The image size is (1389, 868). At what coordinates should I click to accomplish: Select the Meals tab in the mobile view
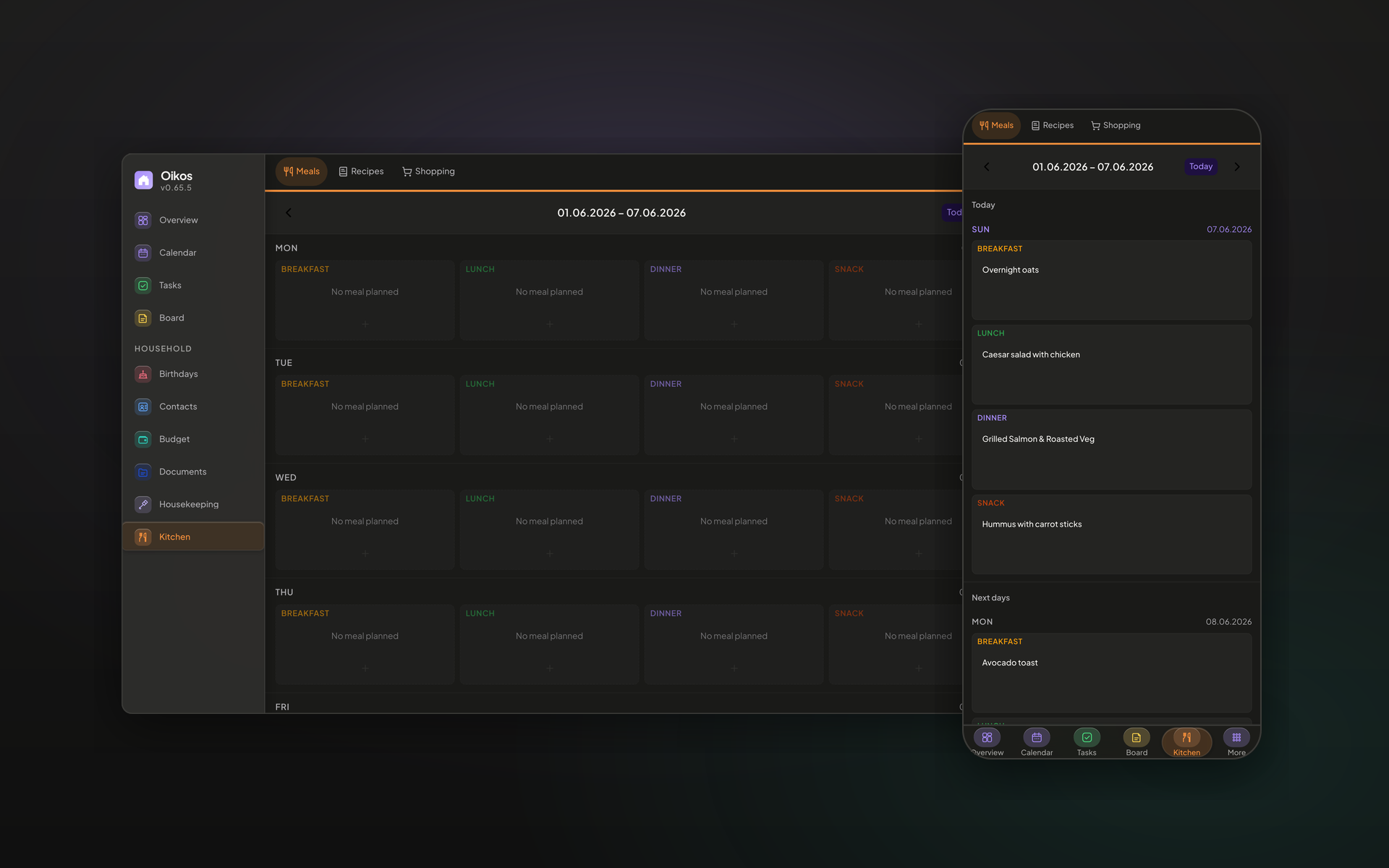click(x=996, y=126)
